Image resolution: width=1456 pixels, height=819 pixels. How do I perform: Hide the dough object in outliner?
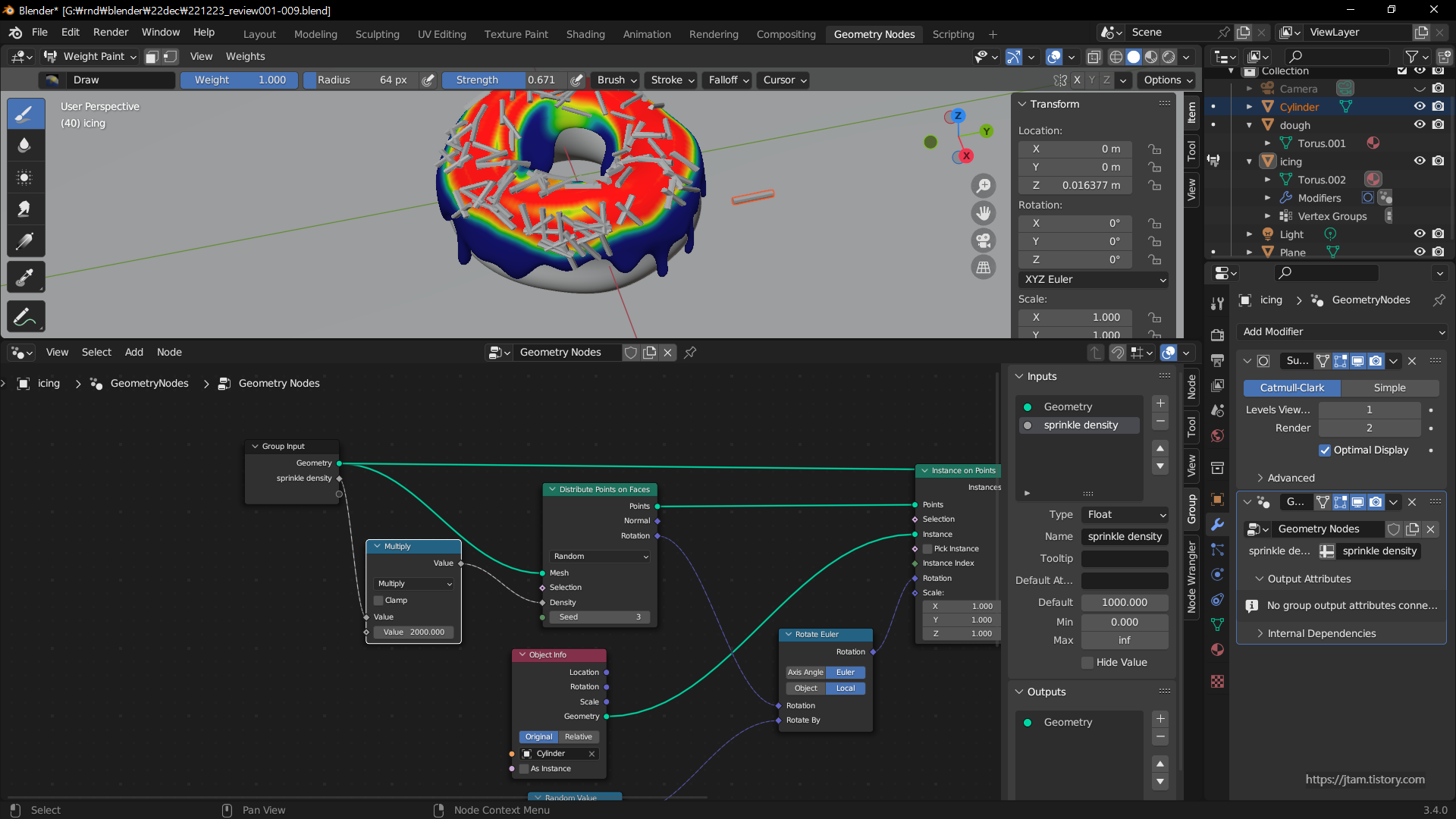click(x=1420, y=125)
